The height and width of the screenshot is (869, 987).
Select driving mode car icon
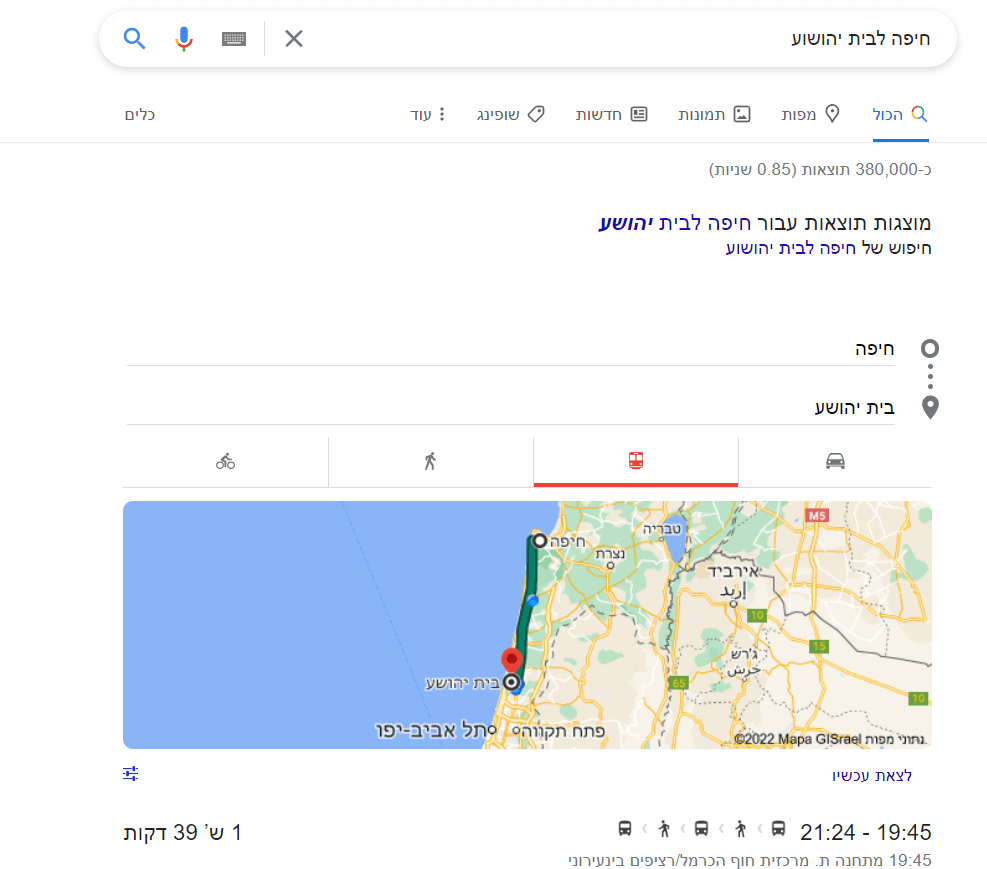(x=835, y=461)
